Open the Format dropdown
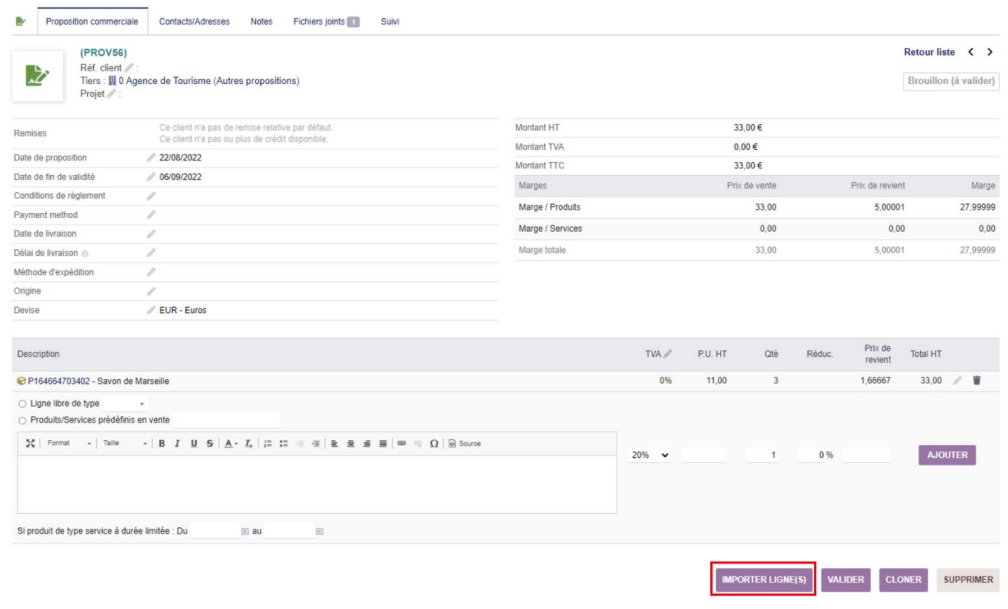1008x609 pixels. 69,443
